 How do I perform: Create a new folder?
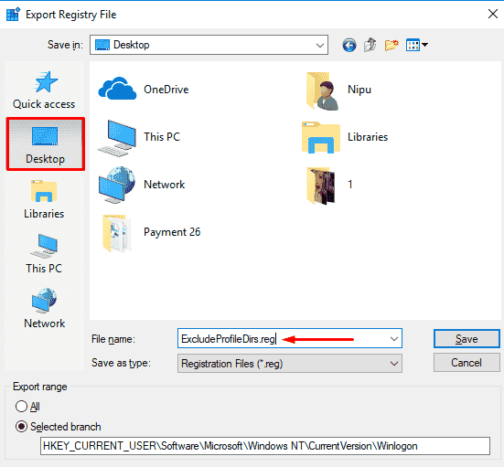392,45
